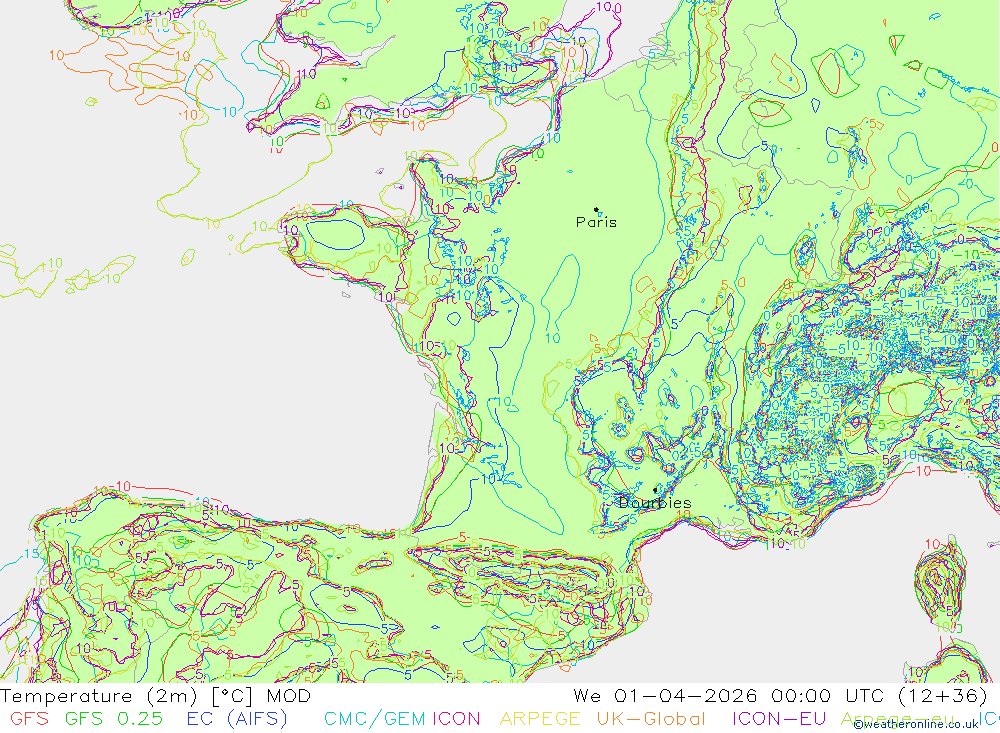Click the Paris location dot marker
Viewport: 1000px width, 733px height.
pyautogui.click(x=596, y=209)
